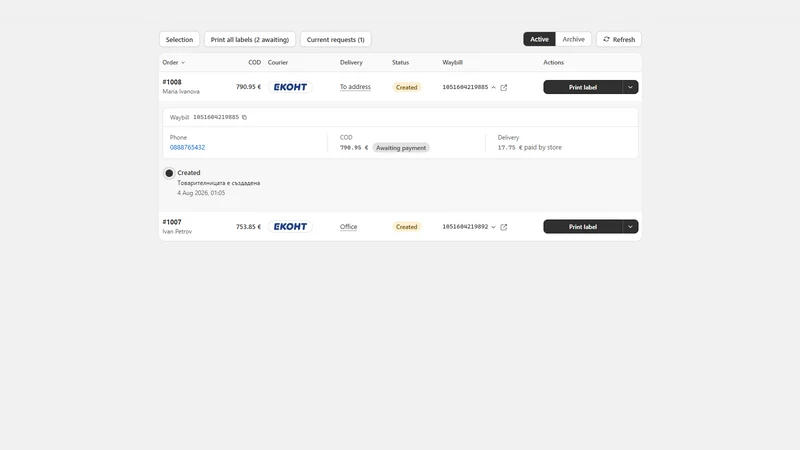Image resolution: width=800 pixels, height=450 pixels.
Task: Click customer name Maria Ivanova
Action: pos(181,92)
